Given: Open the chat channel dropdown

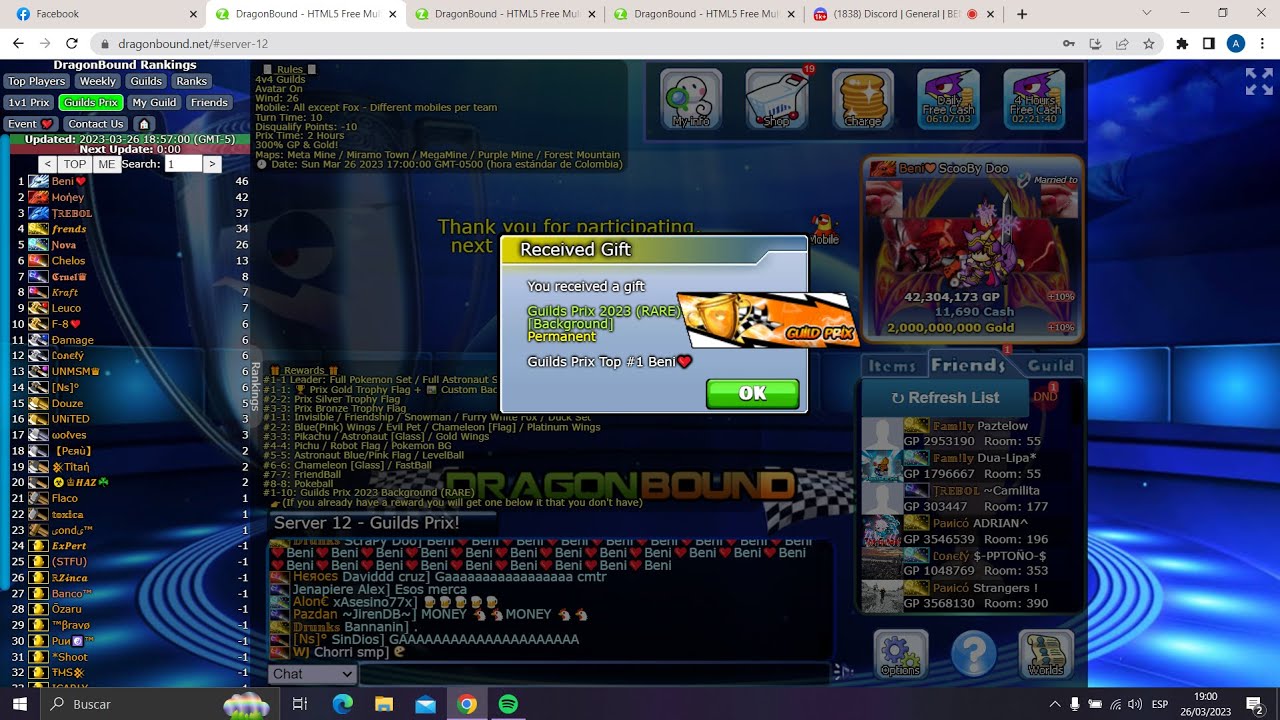Looking at the screenshot, I should 313,674.
